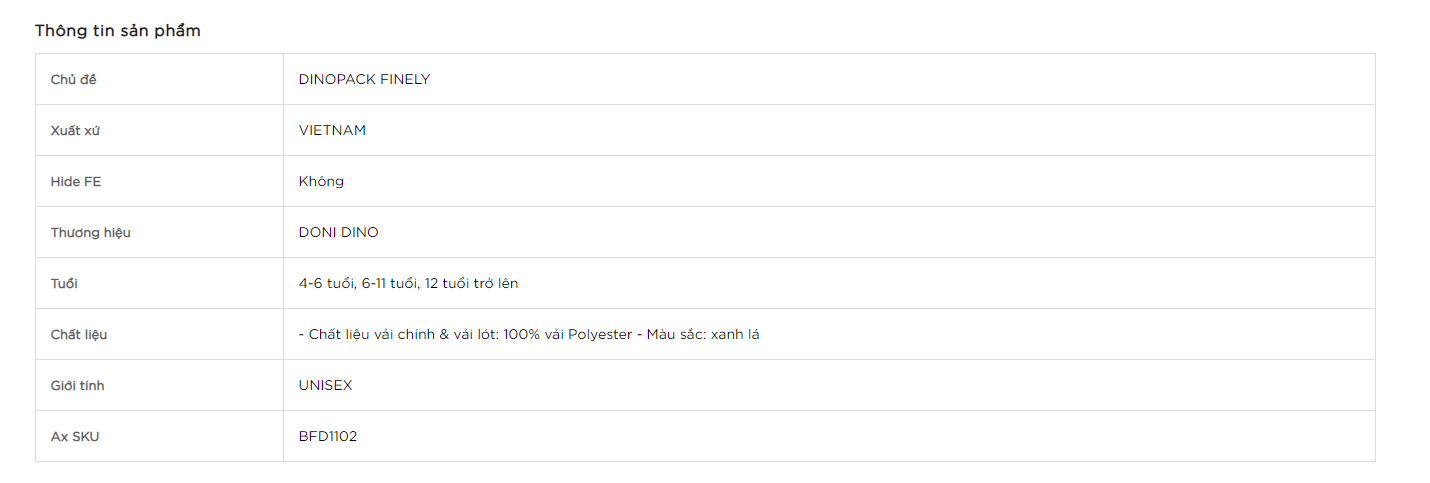This screenshot has height=483, width=1430.
Task: Click the 'Tuổi' row label
Action: (64, 283)
